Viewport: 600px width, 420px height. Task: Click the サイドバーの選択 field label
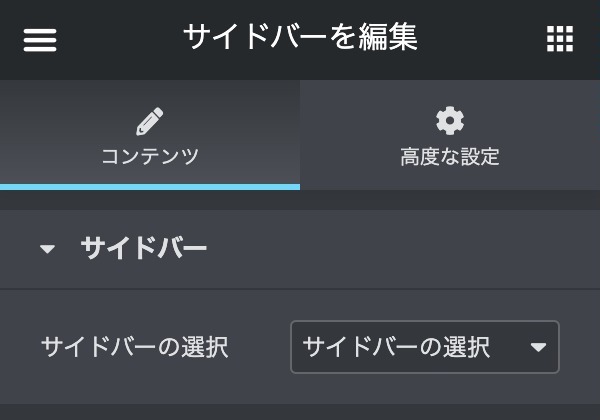point(134,347)
